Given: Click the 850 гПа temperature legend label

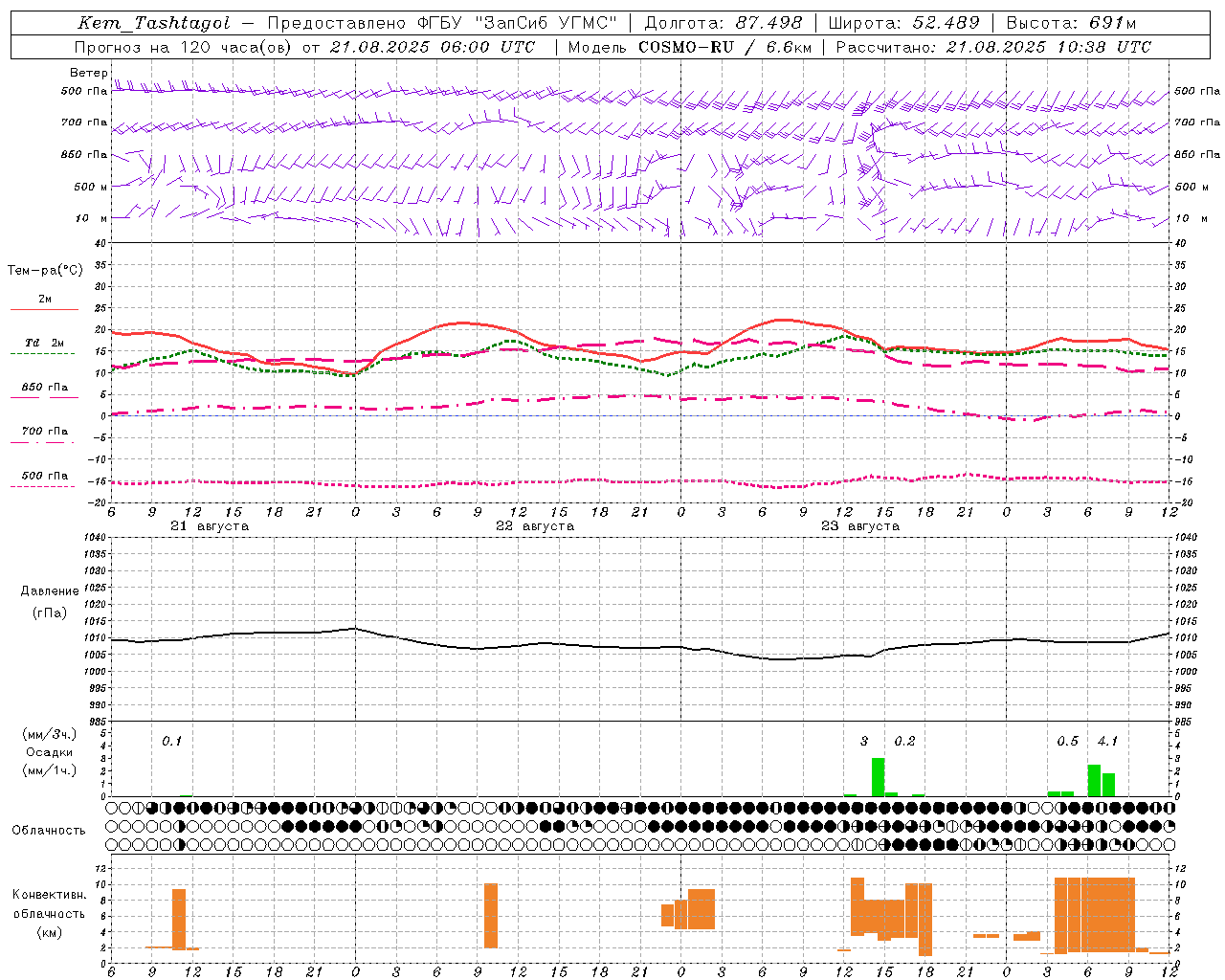Looking at the screenshot, I should [45, 388].
